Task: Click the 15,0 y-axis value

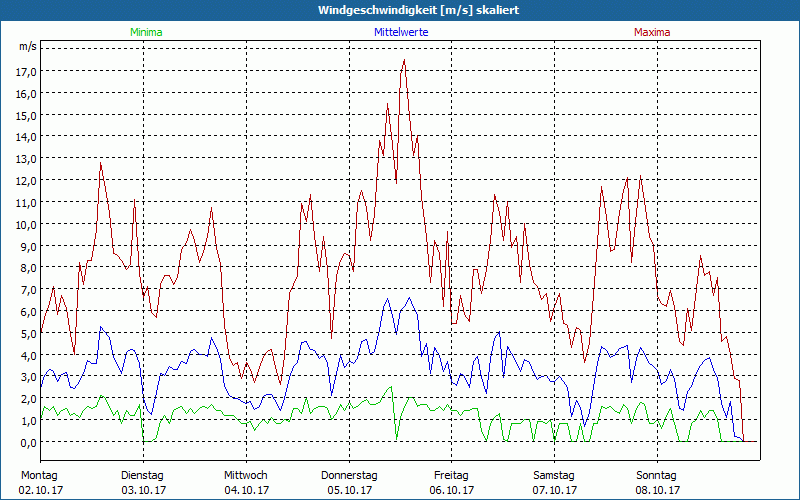Action: pos(26,116)
